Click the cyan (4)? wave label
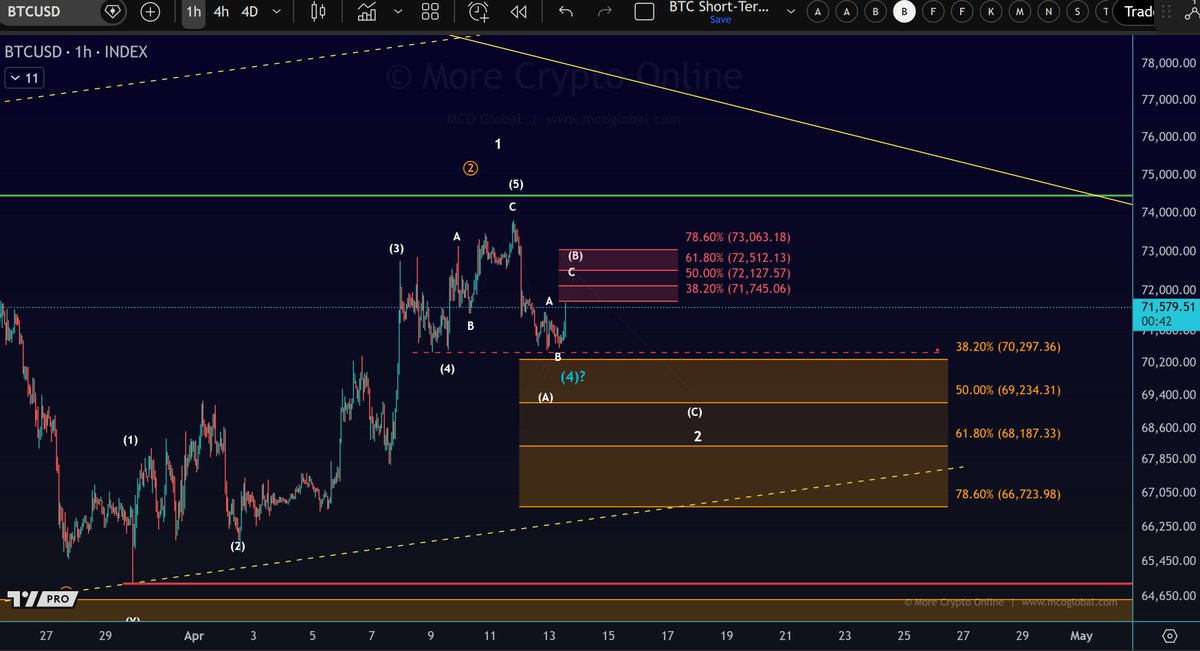Screen dimensions: 1200x651 [x=573, y=377]
